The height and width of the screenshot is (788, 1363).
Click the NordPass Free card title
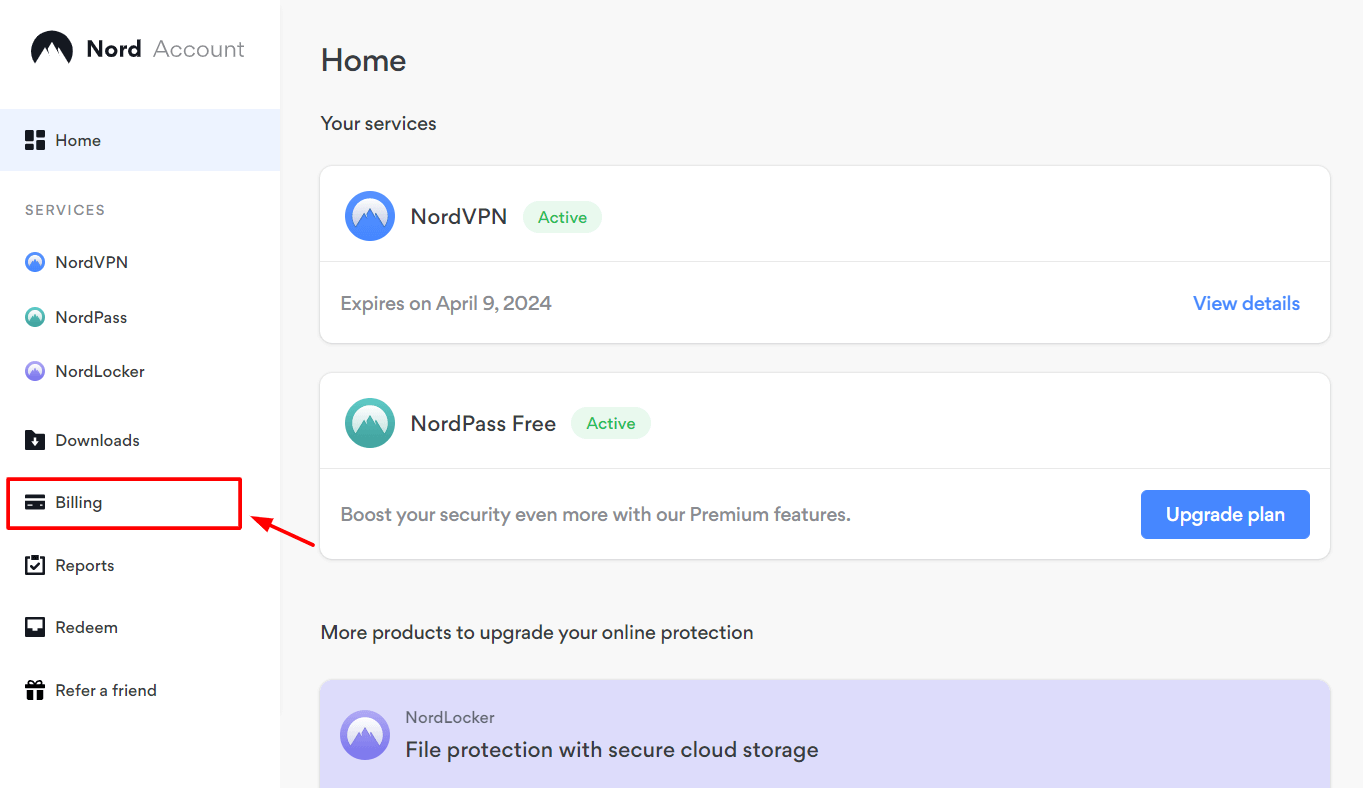tap(483, 423)
